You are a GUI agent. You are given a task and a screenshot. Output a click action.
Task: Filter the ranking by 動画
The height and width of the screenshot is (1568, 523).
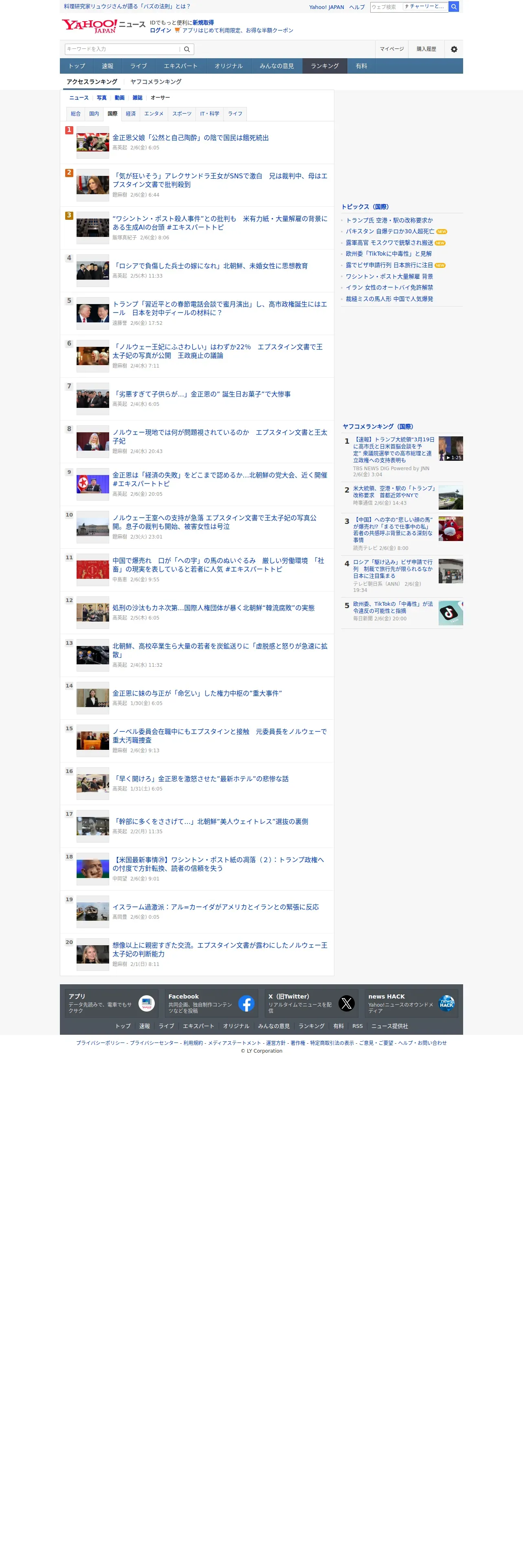(x=119, y=97)
